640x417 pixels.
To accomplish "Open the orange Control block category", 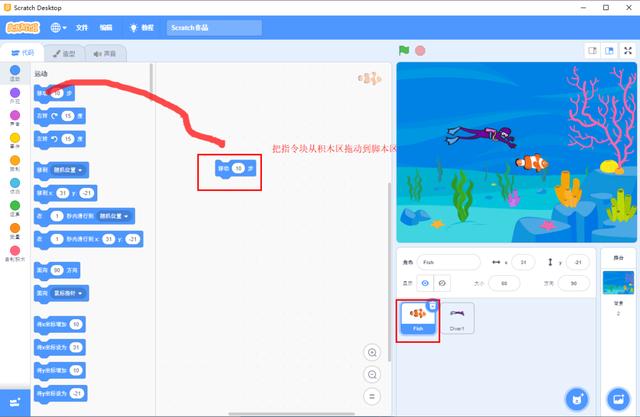I will pos(15,160).
